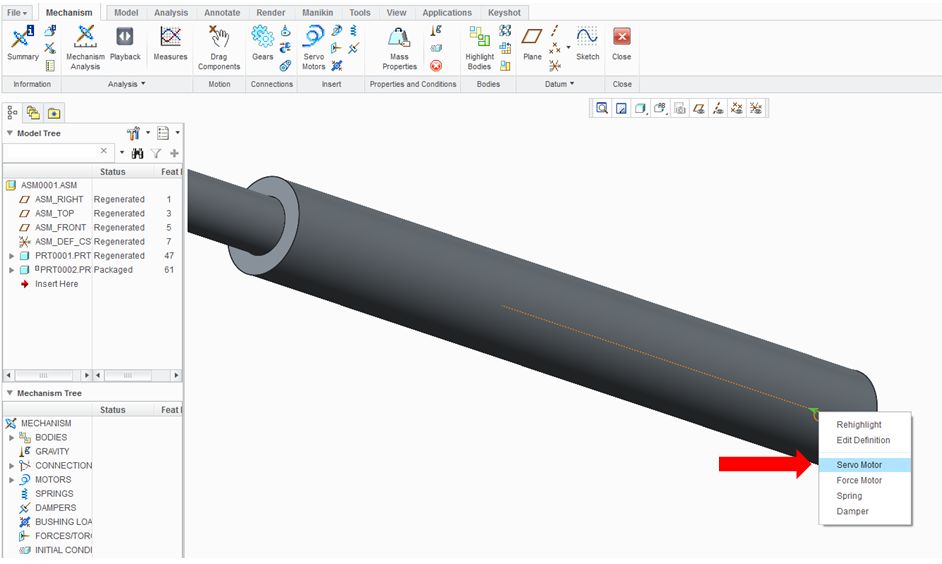The image size is (942, 564).
Task: Open the Measures graph tool
Action: [x=171, y=43]
